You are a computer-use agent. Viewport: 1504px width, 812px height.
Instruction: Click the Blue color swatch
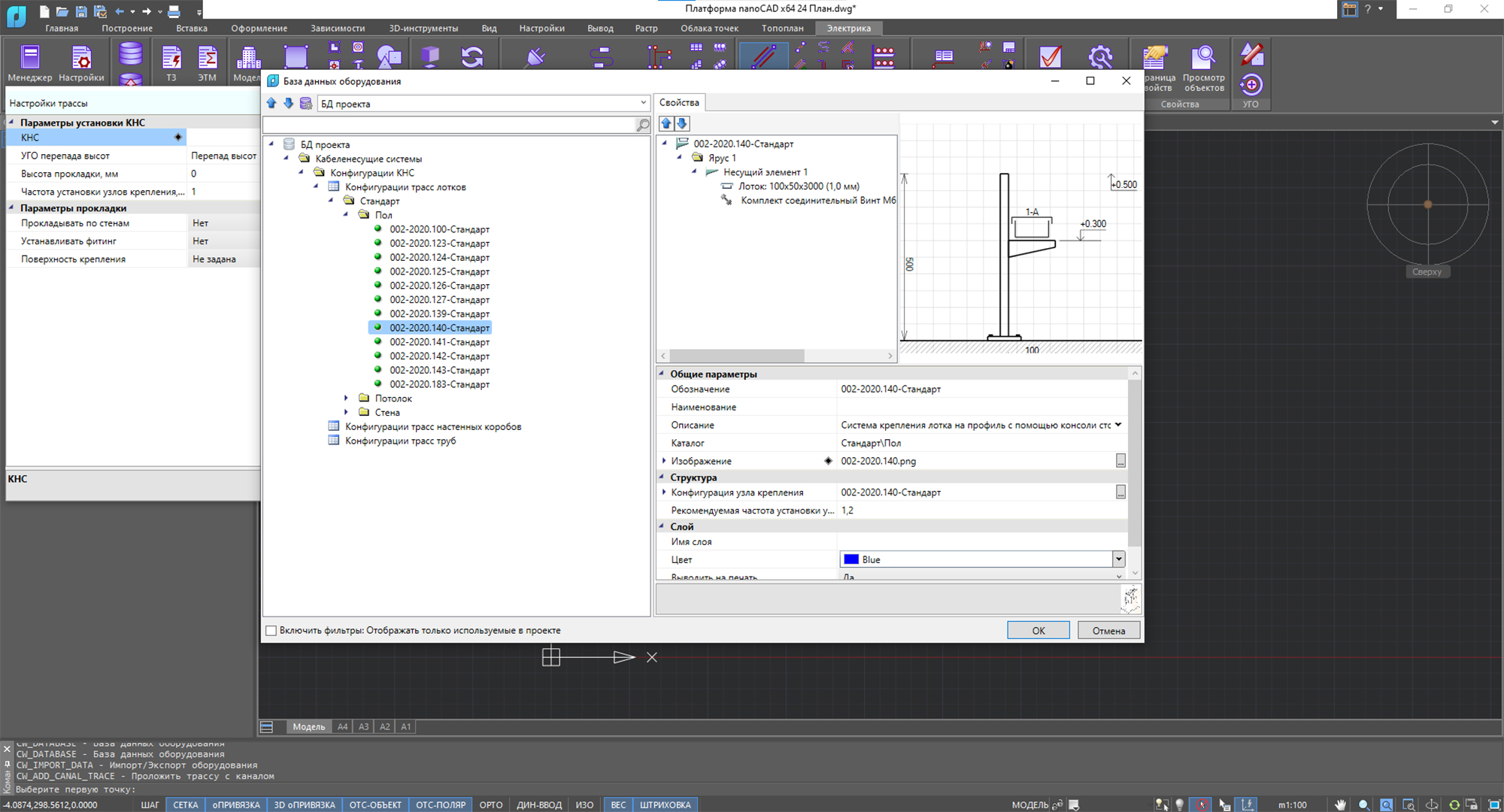(x=851, y=559)
